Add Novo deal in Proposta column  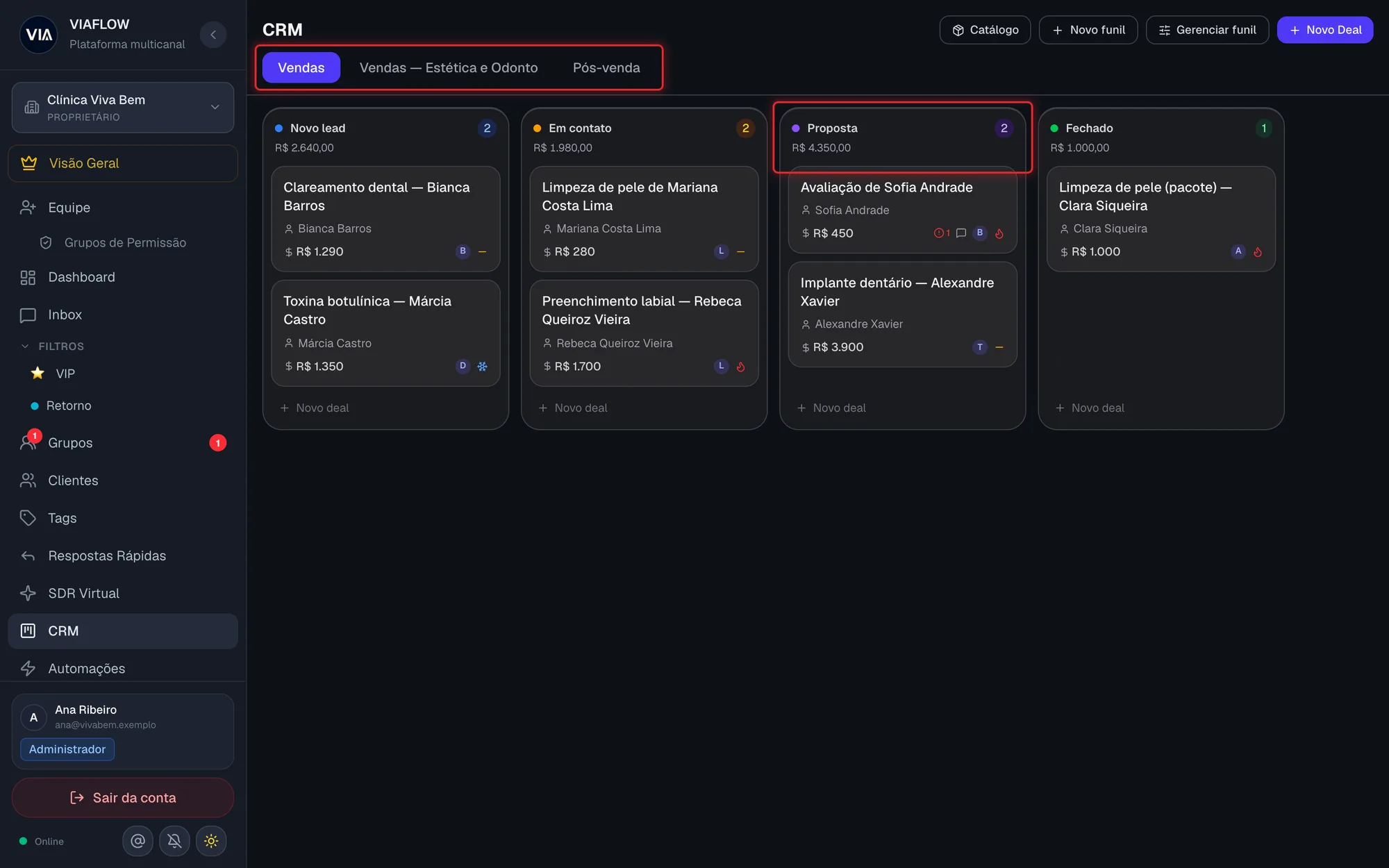tap(831, 408)
